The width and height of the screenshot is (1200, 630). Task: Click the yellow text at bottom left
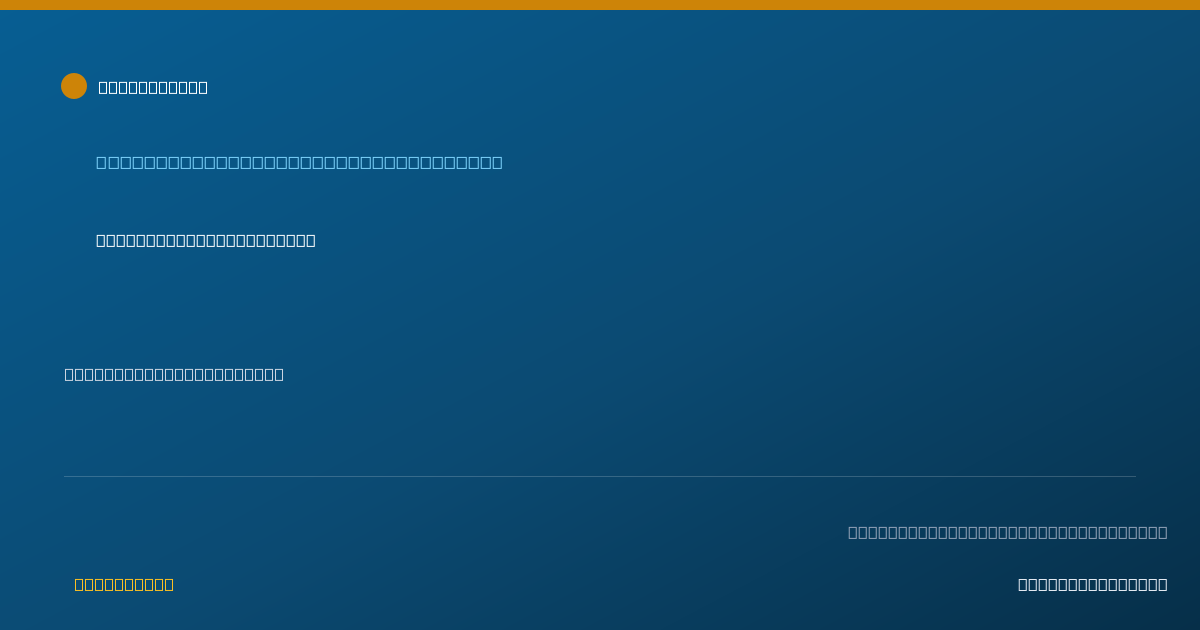124,584
